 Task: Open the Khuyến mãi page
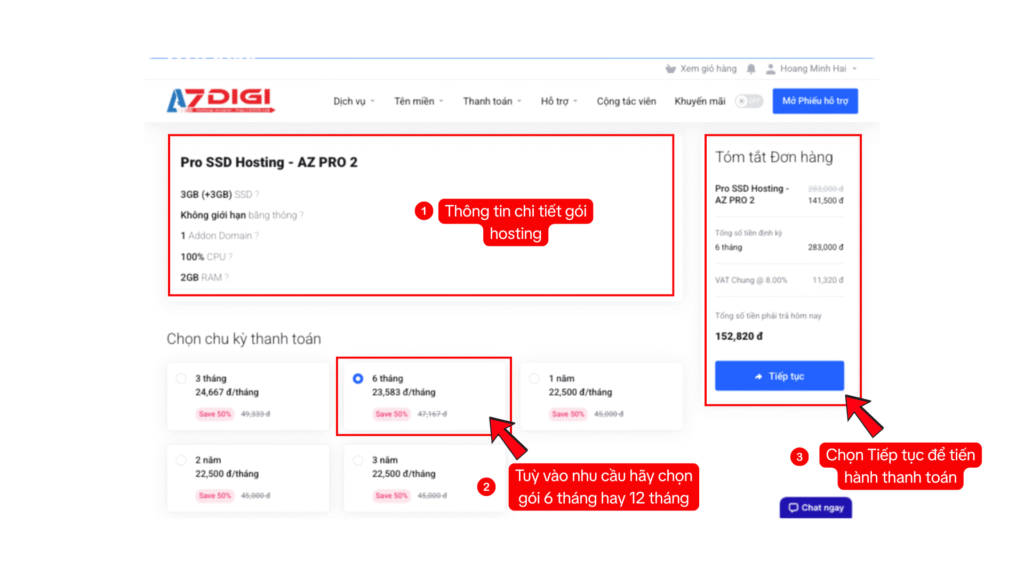click(699, 101)
